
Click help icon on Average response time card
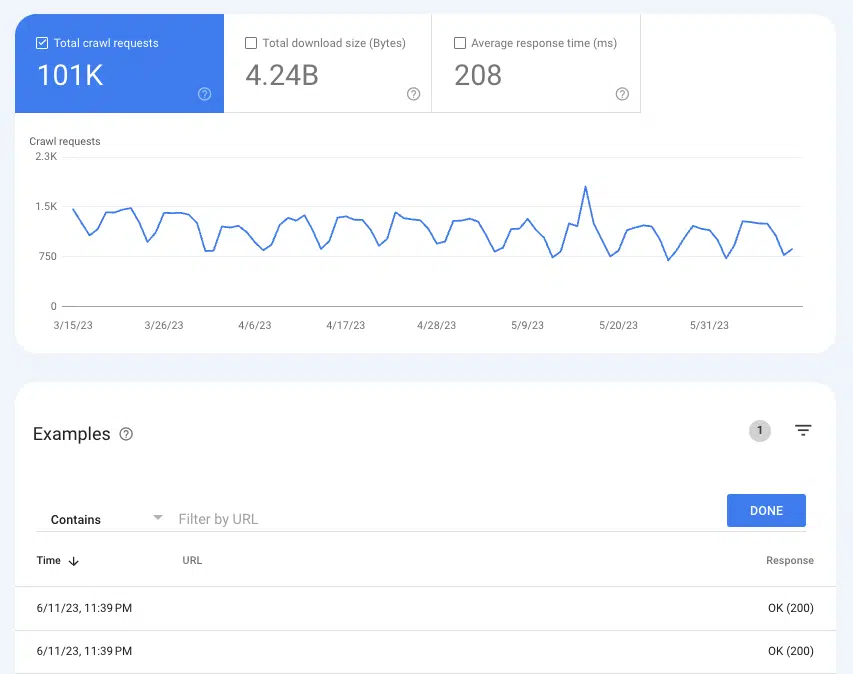[x=622, y=94]
